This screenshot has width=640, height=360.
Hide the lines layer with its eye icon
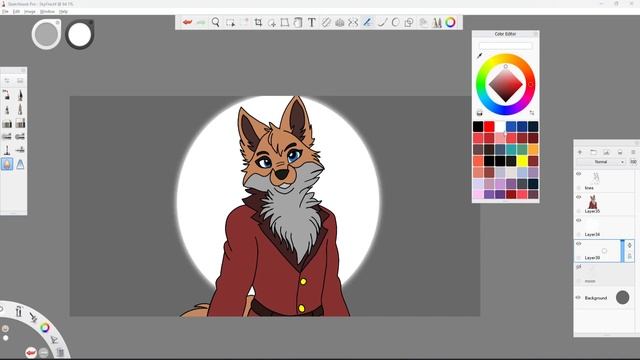tap(578, 174)
